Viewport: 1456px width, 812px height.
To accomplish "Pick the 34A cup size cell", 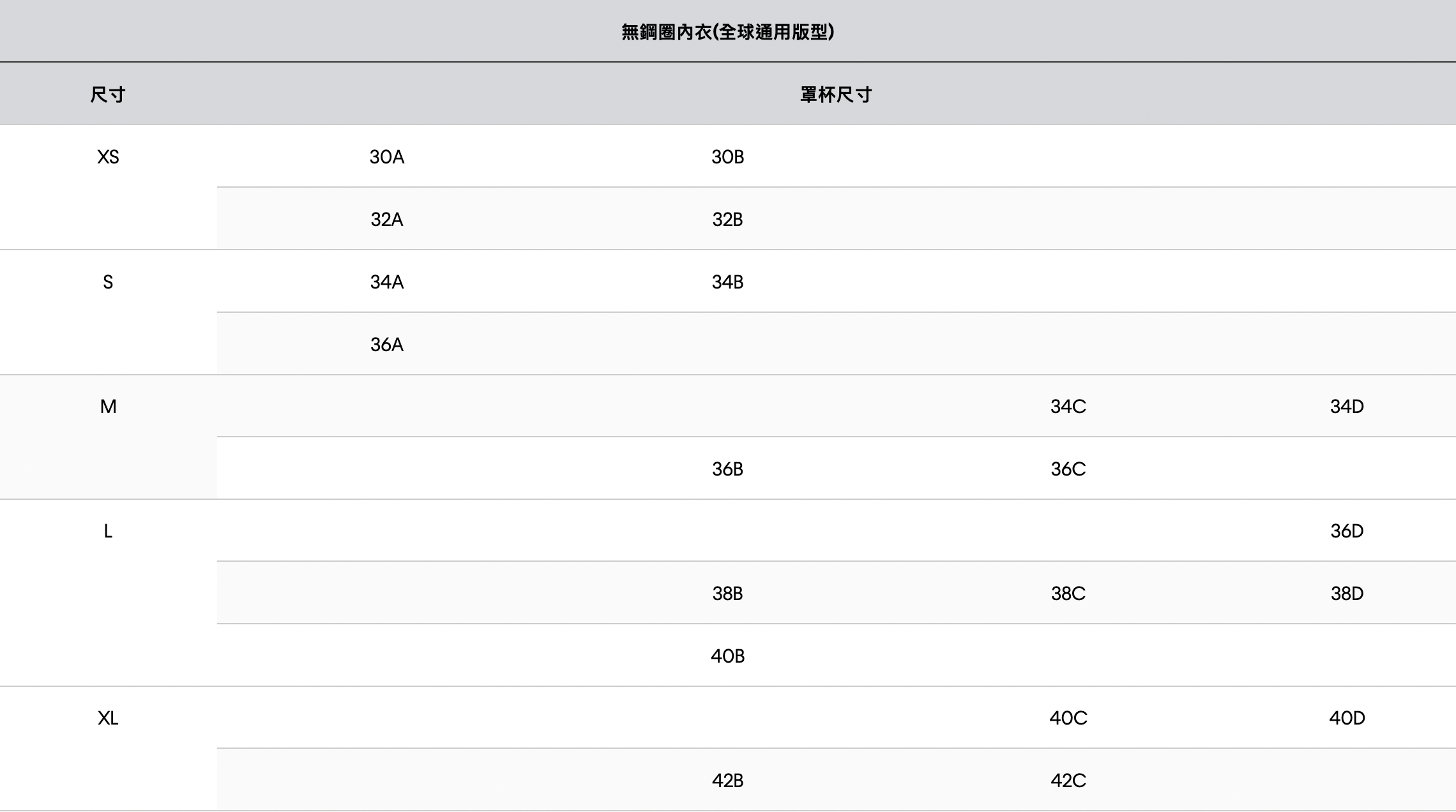I will pyautogui.click(x=387, y=282).
